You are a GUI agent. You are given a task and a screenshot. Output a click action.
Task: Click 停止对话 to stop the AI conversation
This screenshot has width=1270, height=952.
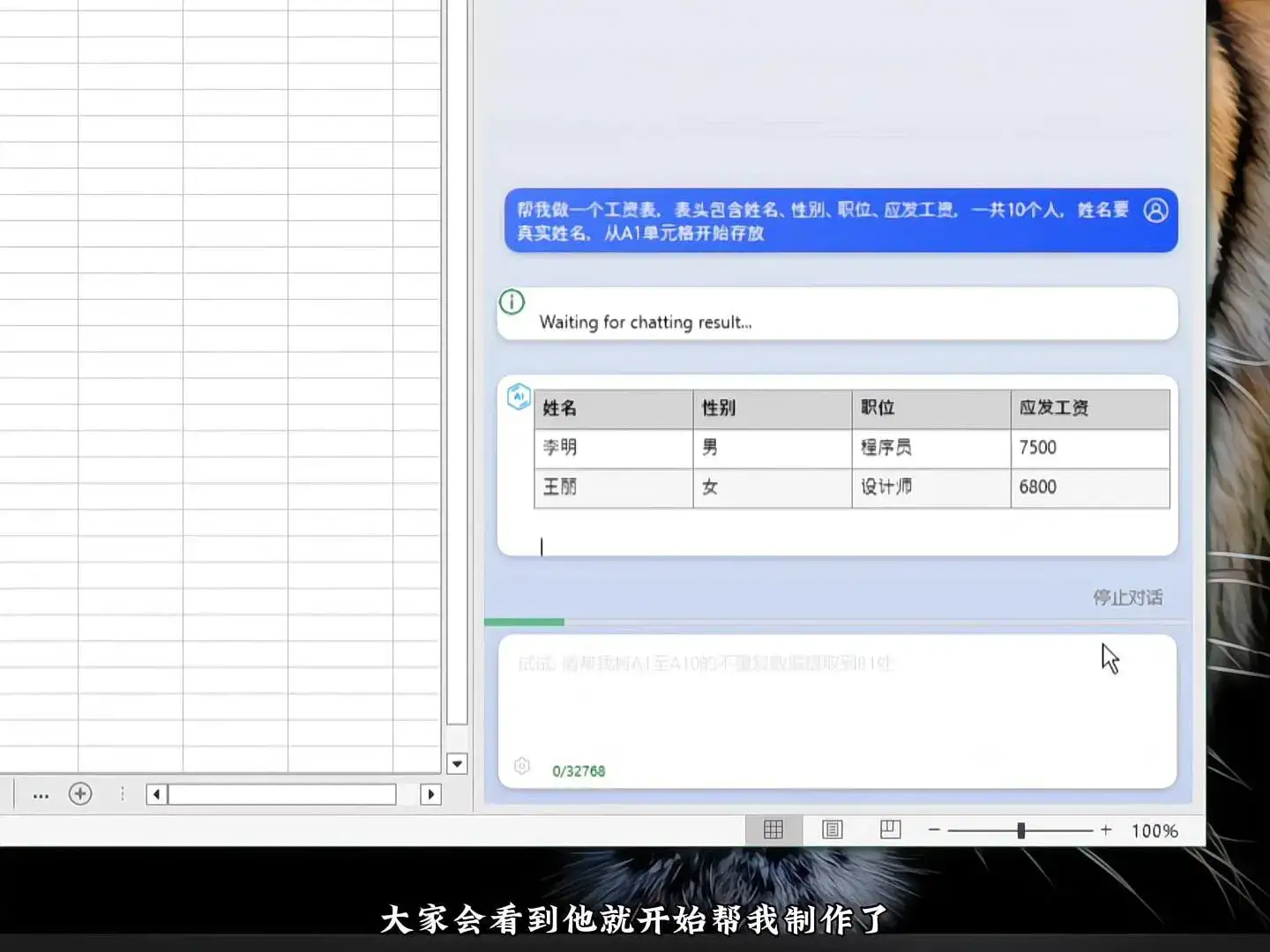(x=1129, y=598)
